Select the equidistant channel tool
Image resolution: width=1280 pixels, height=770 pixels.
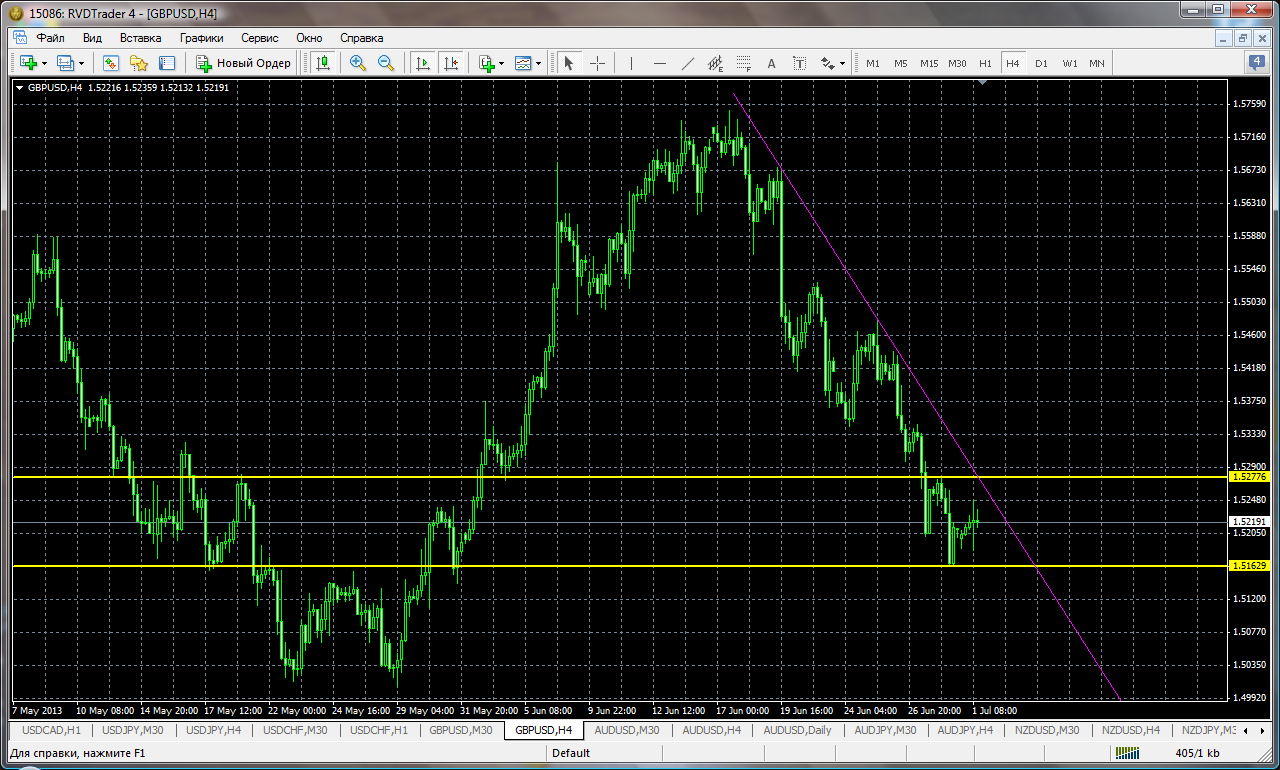(715, 63)
